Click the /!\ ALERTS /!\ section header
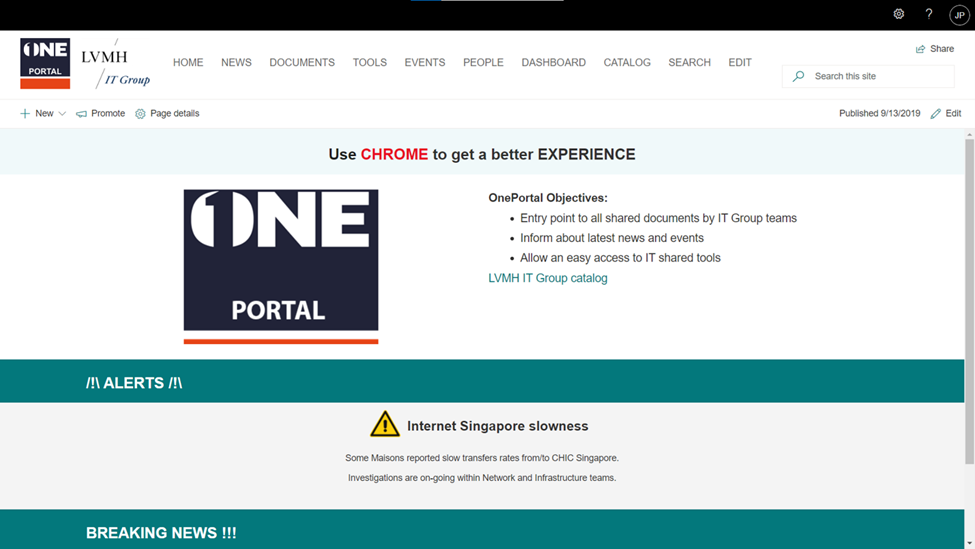975x549 pixels. tap(134, 383)
